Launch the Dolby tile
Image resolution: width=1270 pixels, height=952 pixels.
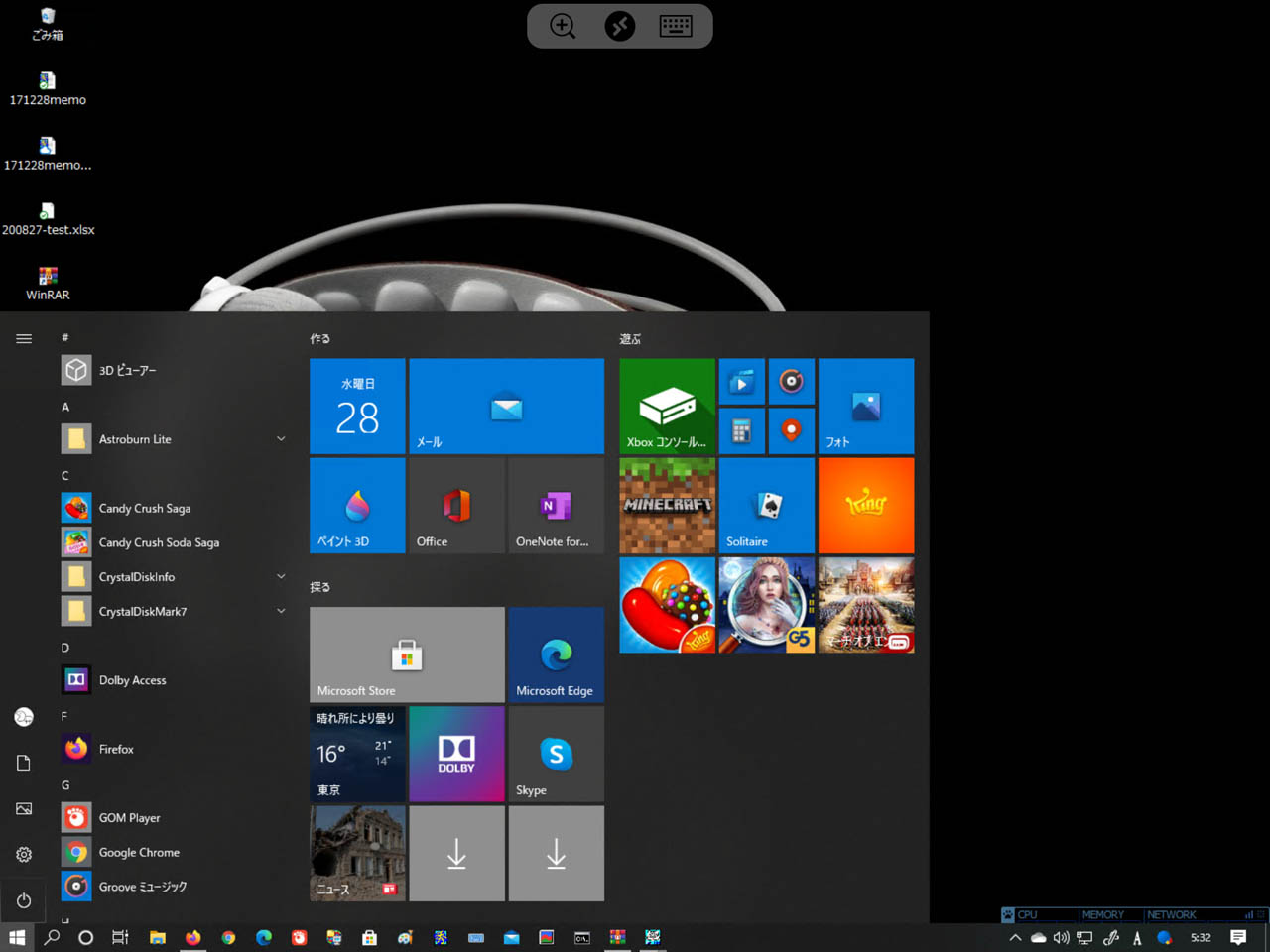(456, 754)
